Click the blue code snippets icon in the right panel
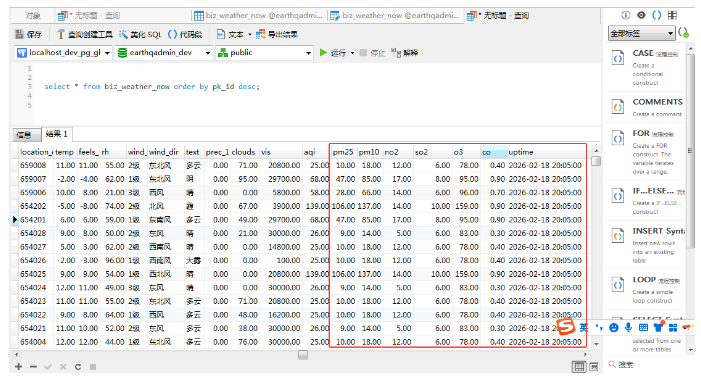 point(656,15)
